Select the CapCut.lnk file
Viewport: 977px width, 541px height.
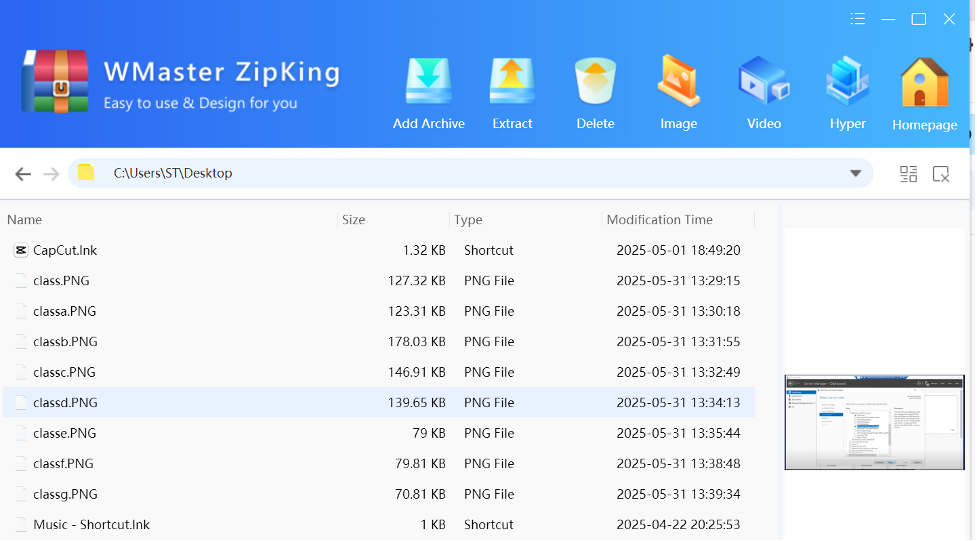click(x=65, y=251)
